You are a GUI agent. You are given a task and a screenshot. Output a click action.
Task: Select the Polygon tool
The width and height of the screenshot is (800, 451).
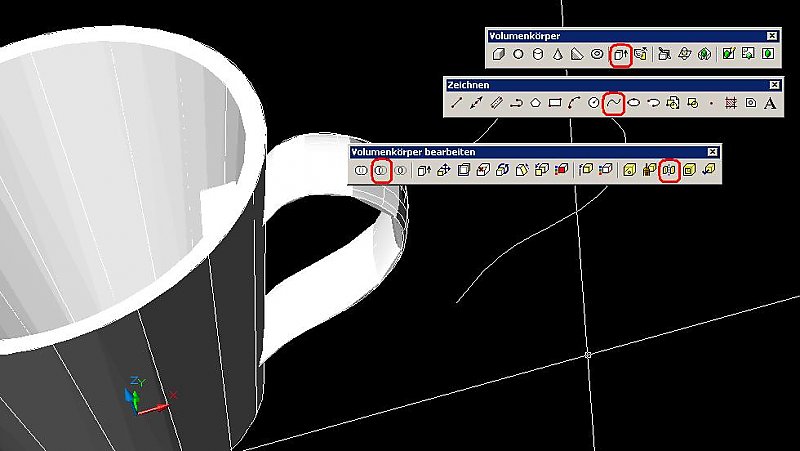535,103
